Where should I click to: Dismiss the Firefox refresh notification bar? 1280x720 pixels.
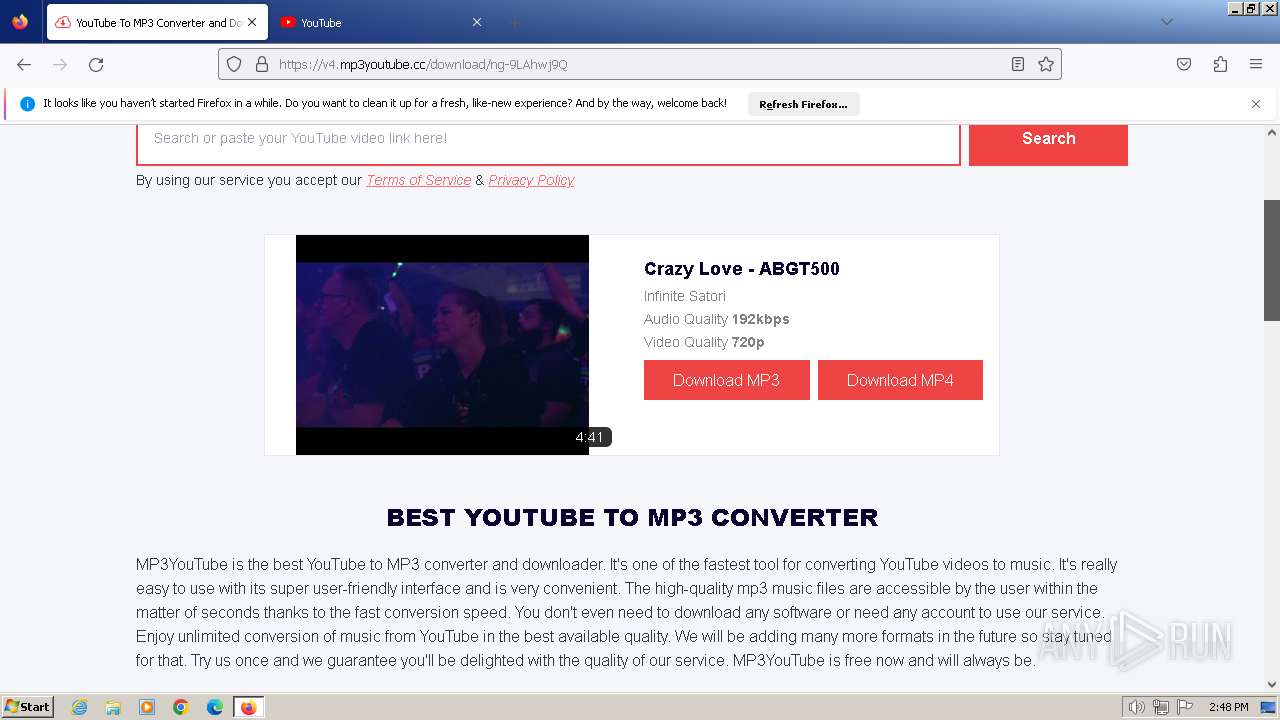coord(1256,104)
